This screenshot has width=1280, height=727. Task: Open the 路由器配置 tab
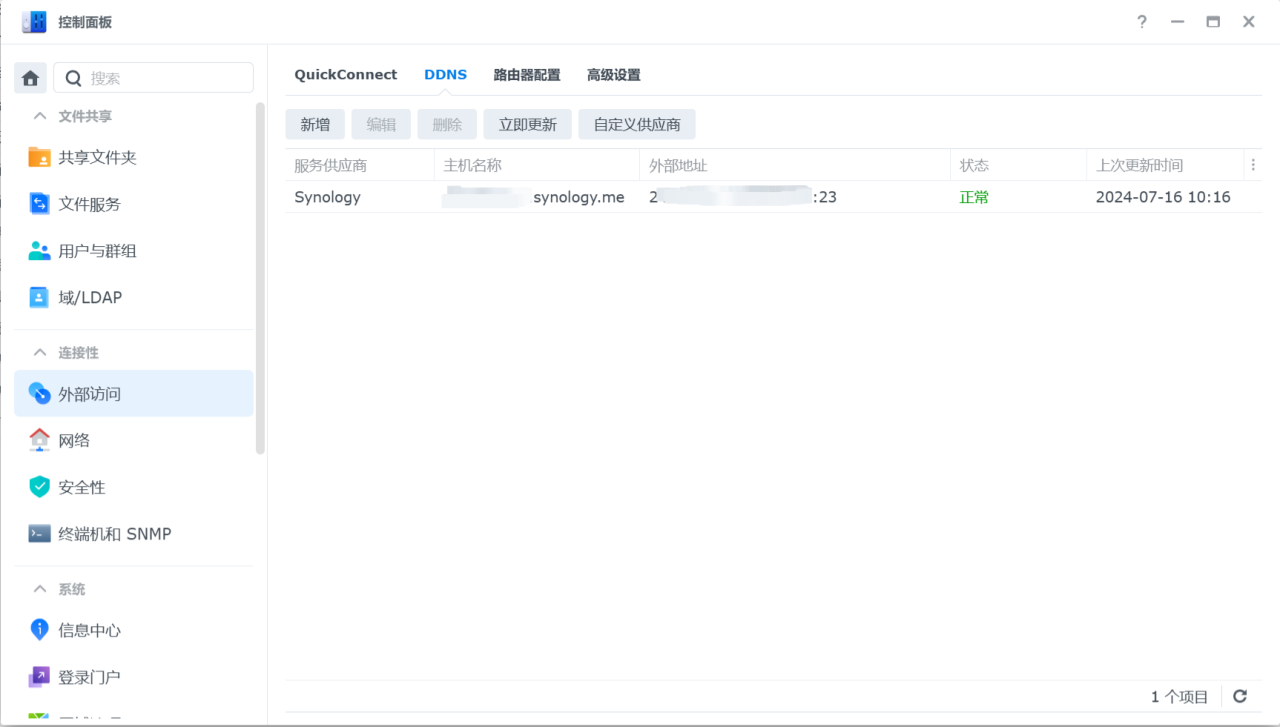(527, 75)
